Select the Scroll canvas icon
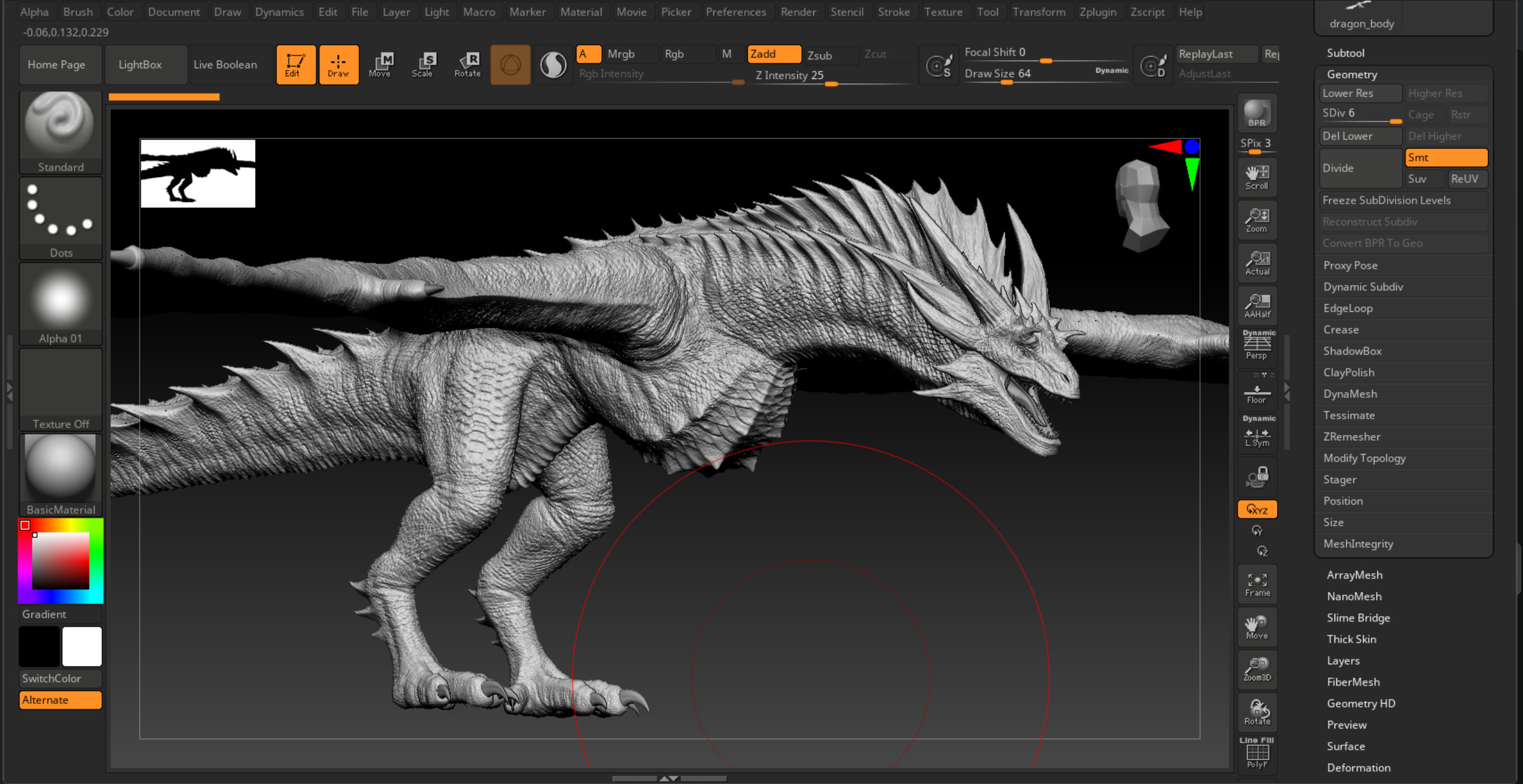This screenshot has height=784, width=1523. (1257, 177)
